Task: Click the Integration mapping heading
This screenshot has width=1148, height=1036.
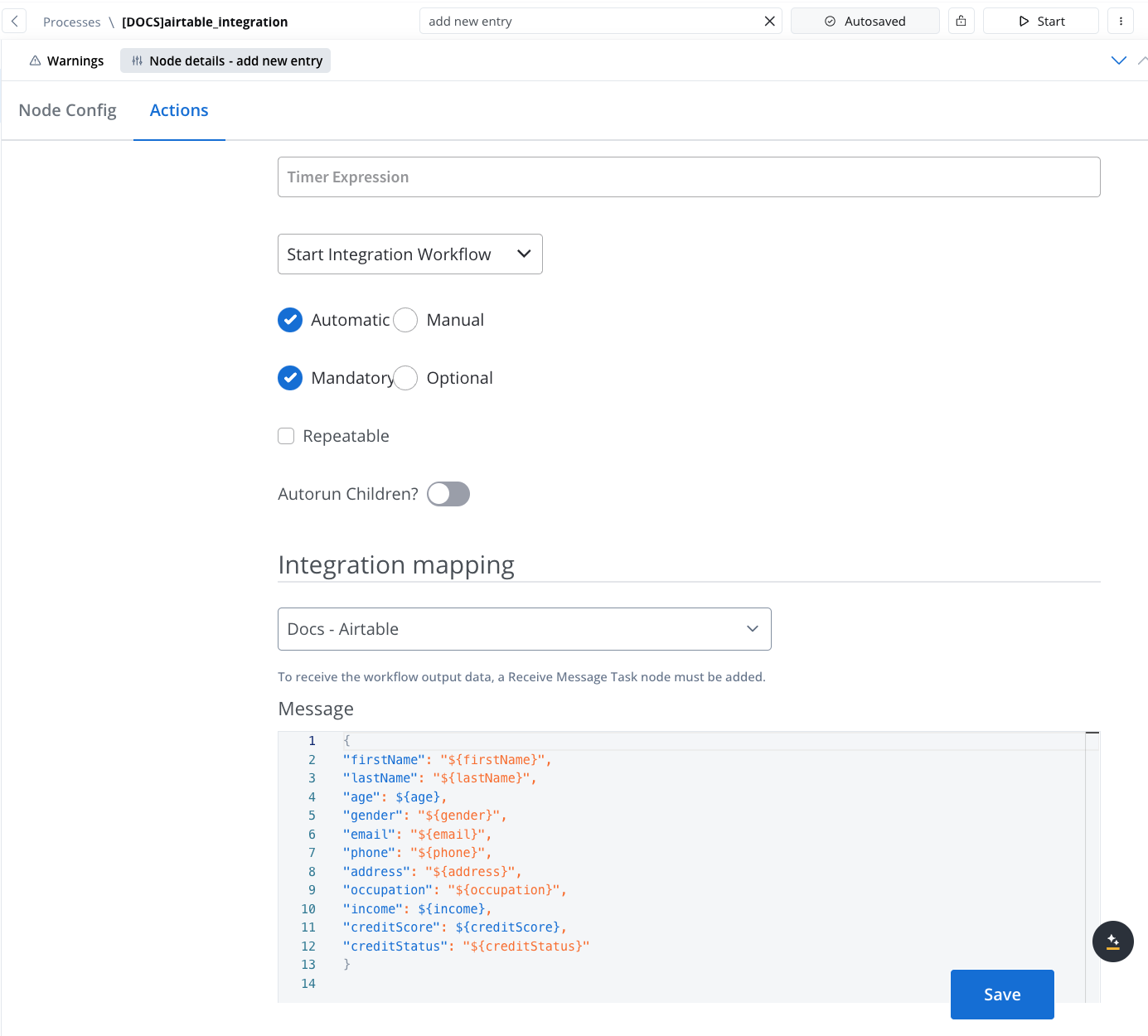Action: 396,565
